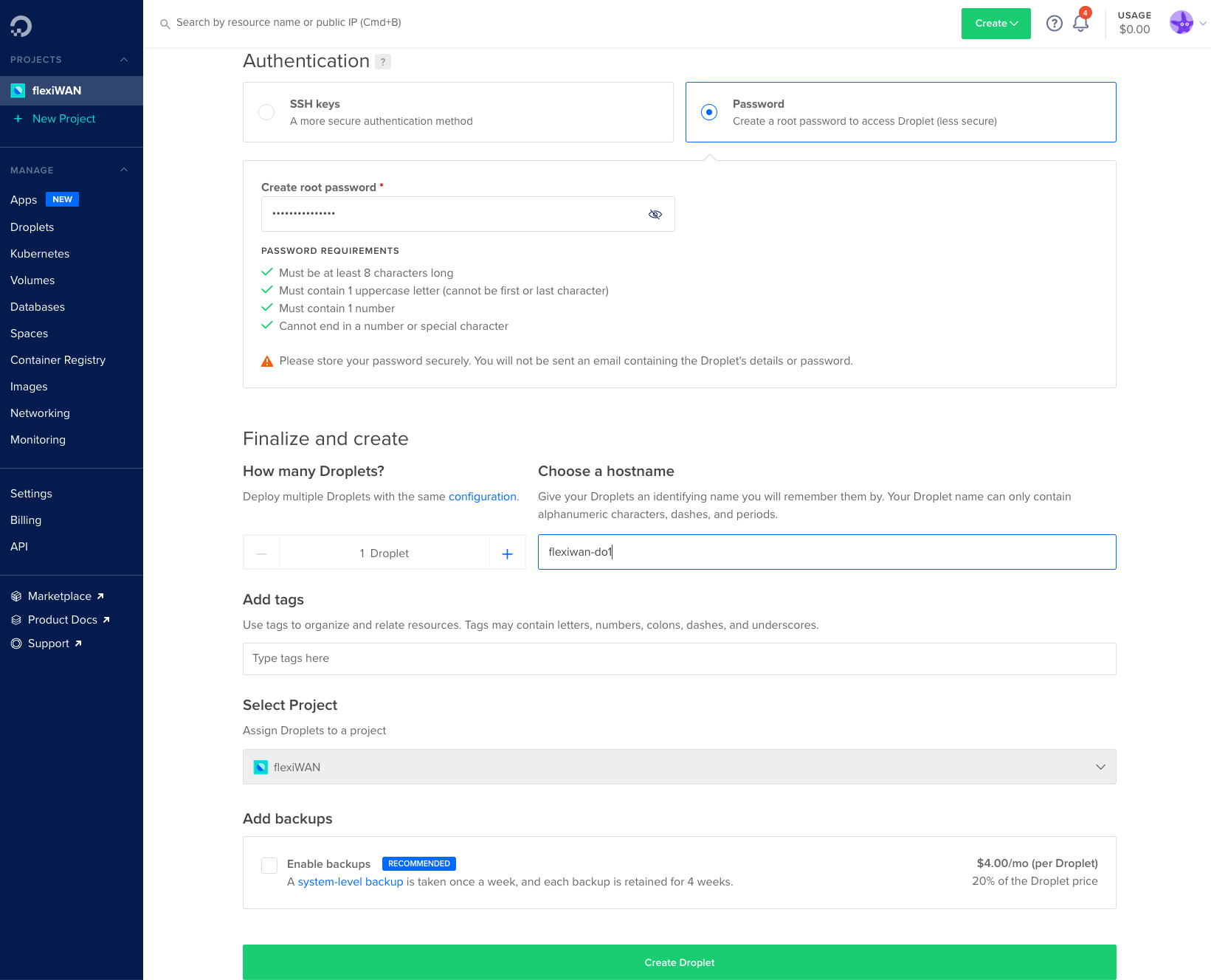
Task: Click the Product Docs stack icon
Action: (16, 620)
